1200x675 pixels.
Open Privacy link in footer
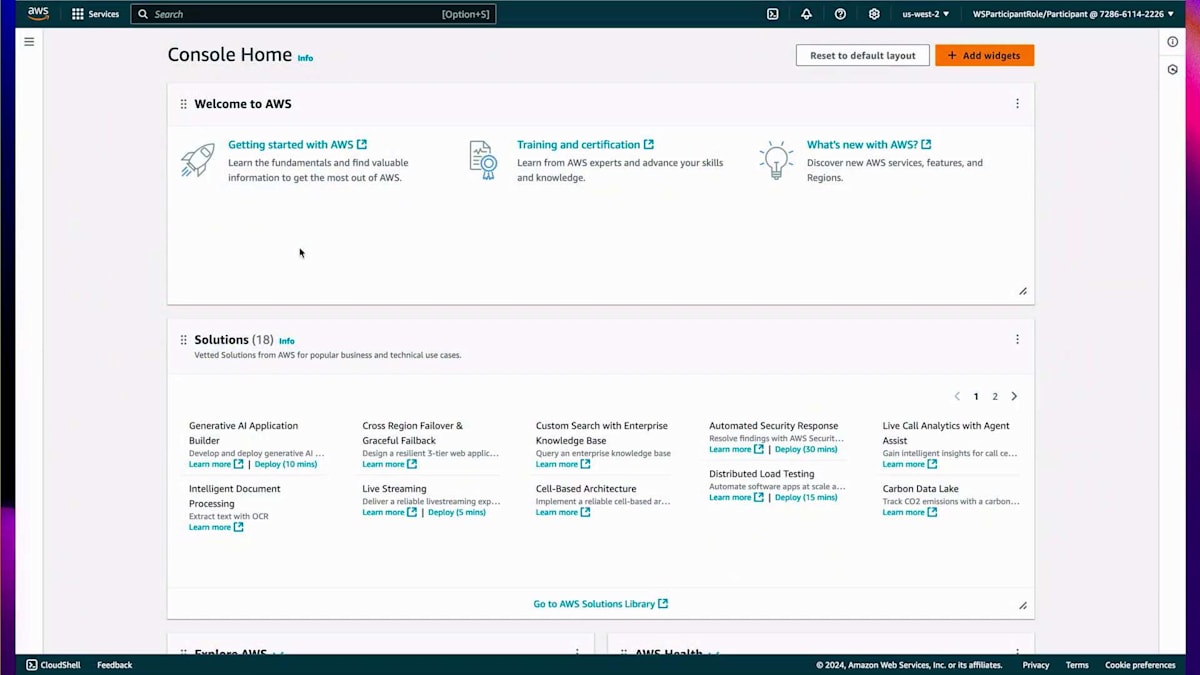click(1036, 665)
